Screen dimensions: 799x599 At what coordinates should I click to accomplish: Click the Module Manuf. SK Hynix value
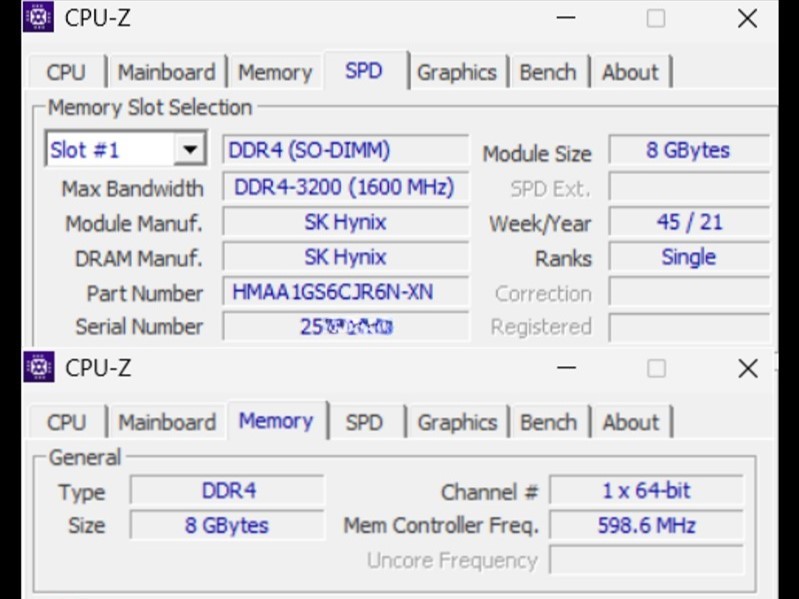point(345,222)
